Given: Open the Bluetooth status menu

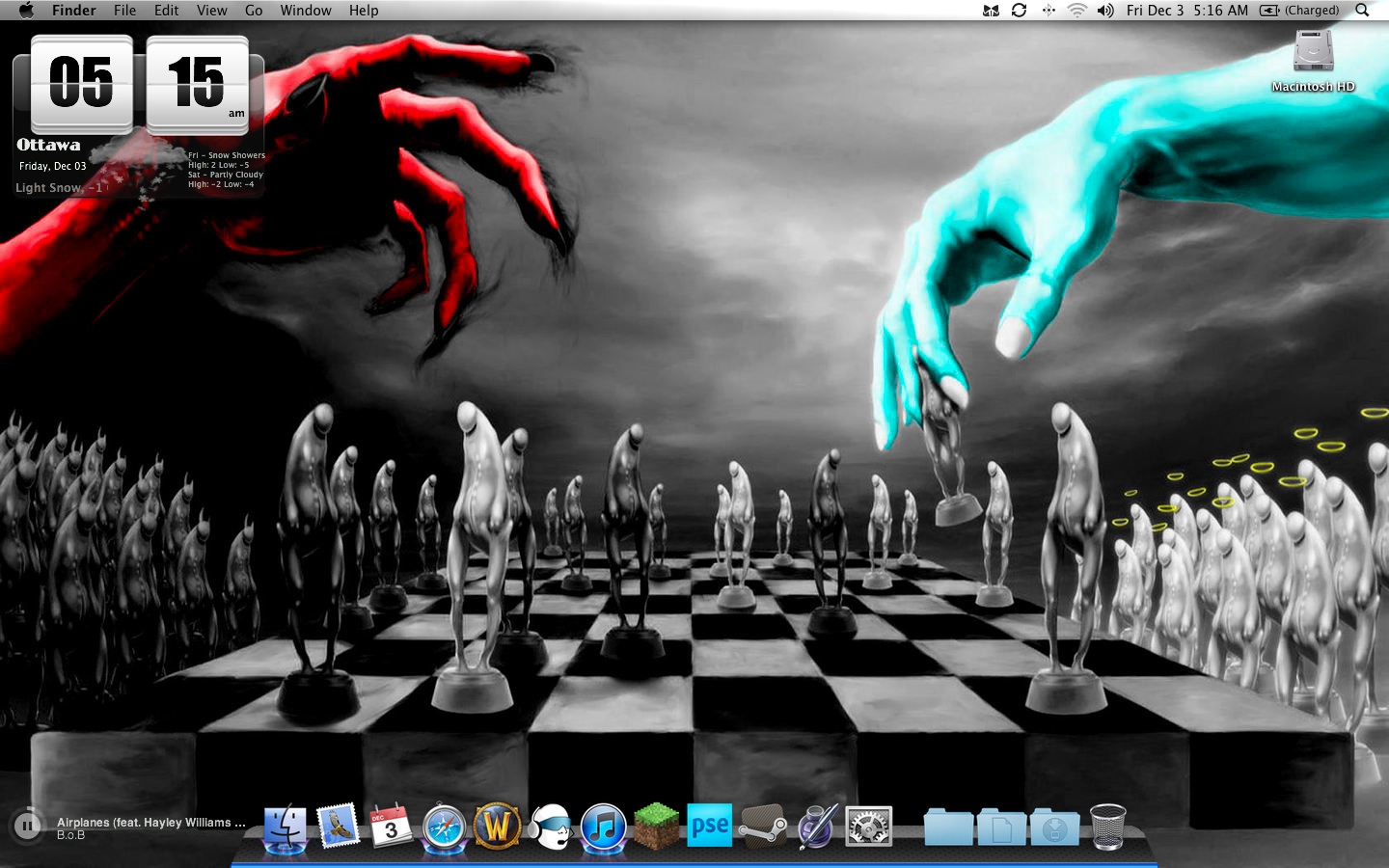Looking at the screenshot, I should (x=1048, y=10).
